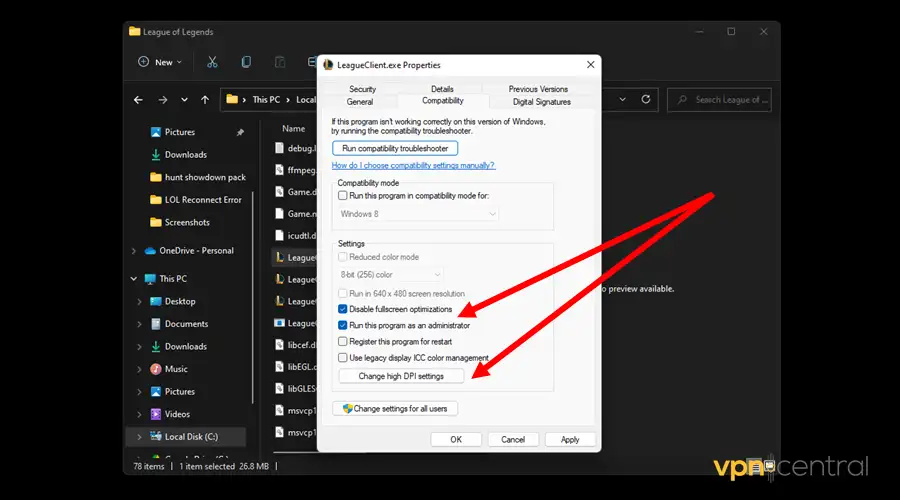Click Run in 640 x 480 screen resolution checkbox
Screen dimensions: 900x500
pos(343,293)
